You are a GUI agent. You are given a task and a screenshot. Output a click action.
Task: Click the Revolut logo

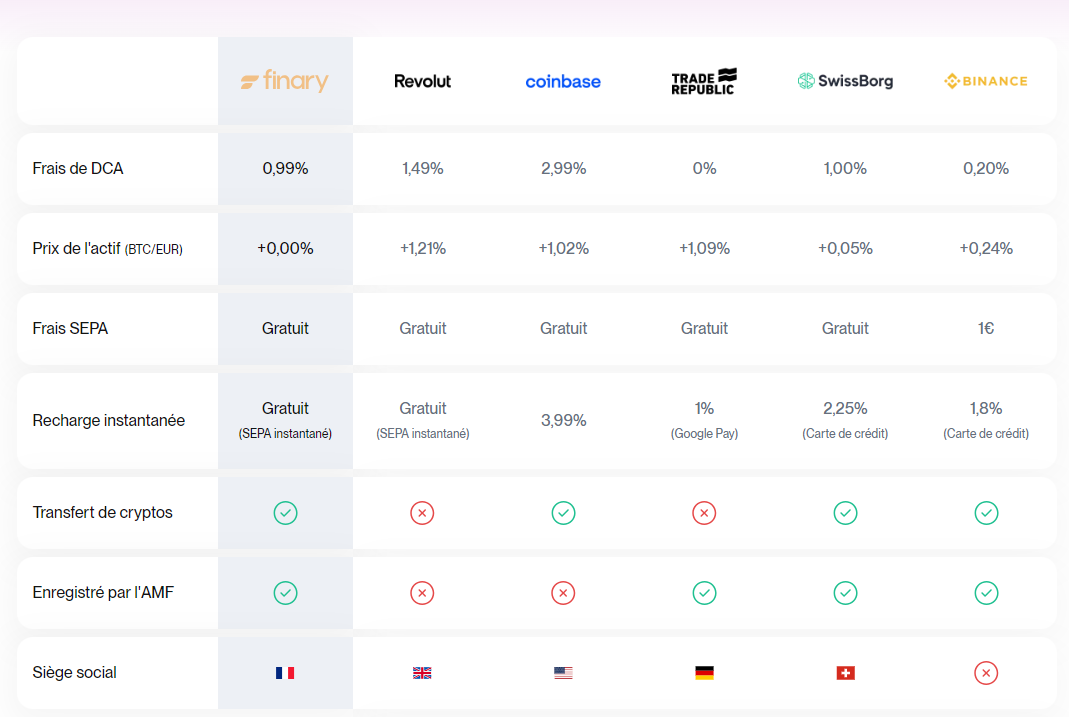[x=422, y=81]
